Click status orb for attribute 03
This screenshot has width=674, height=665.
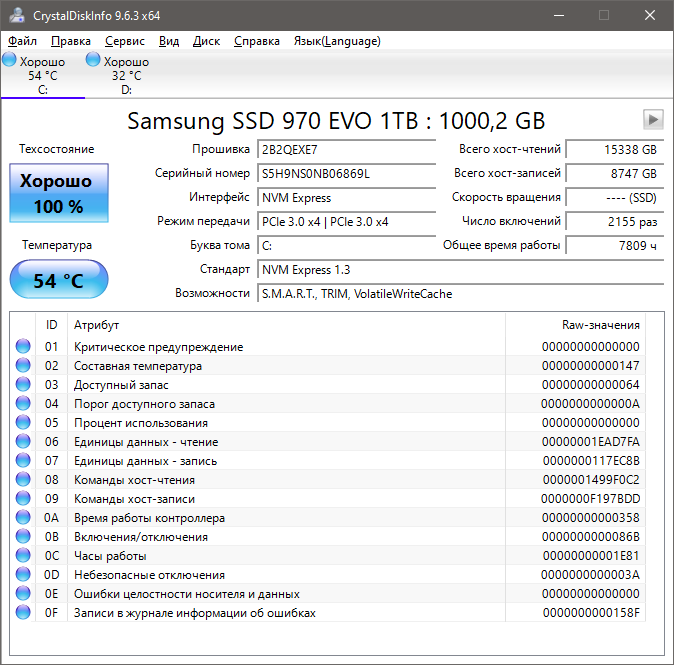pyautogui.click(x=23, y=384)
